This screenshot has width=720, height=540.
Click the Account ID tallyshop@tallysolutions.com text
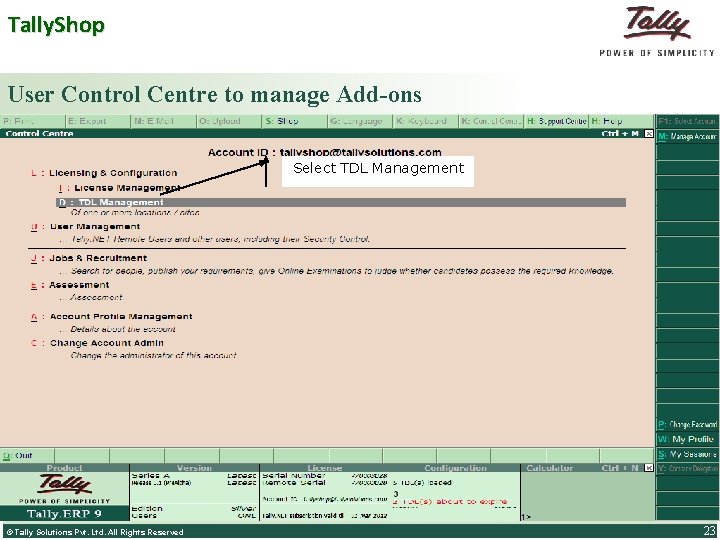point(325,152)
